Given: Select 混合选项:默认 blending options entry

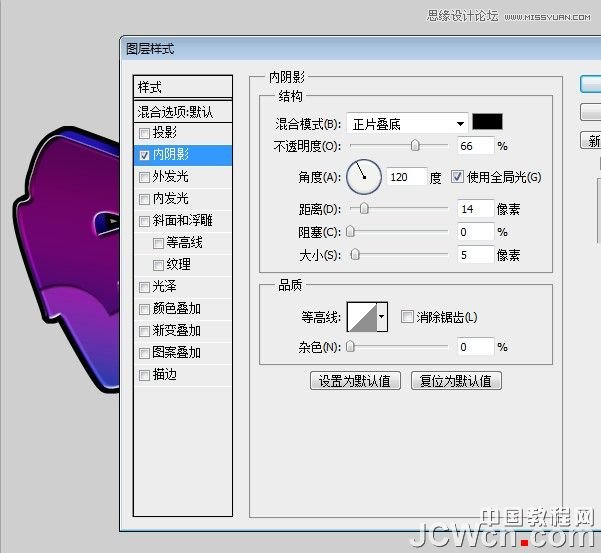Looking at the screenshot, I should tap(183, 112).
